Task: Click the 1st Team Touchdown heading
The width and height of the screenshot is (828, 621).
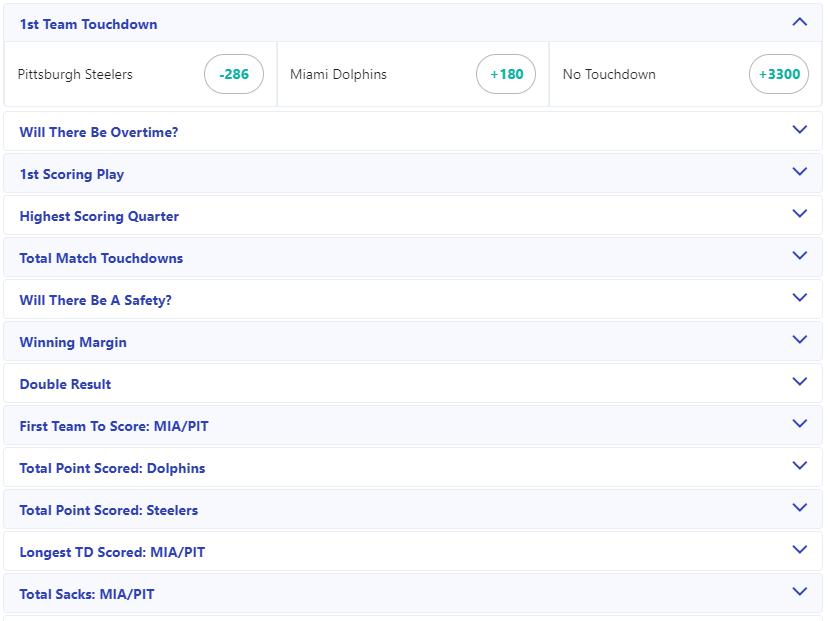Action: 88,24
